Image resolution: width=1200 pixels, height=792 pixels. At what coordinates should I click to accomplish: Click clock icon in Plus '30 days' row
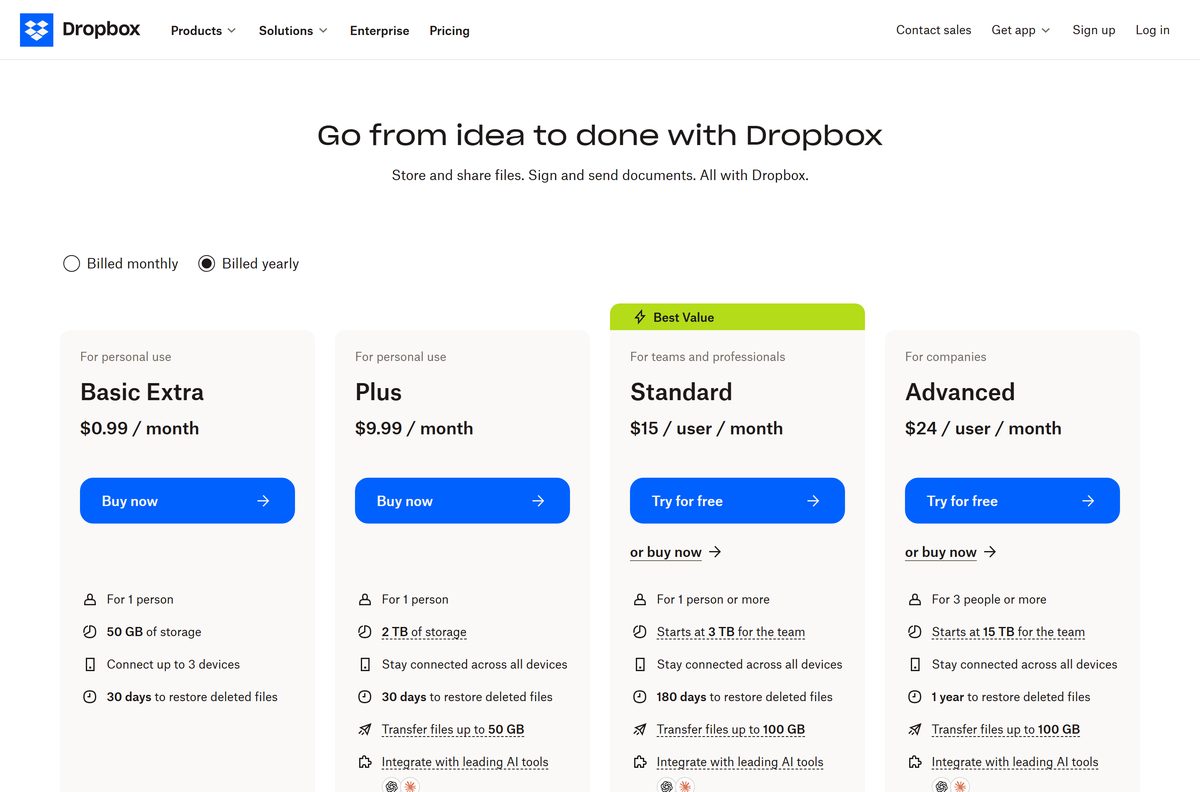point(365,697)
